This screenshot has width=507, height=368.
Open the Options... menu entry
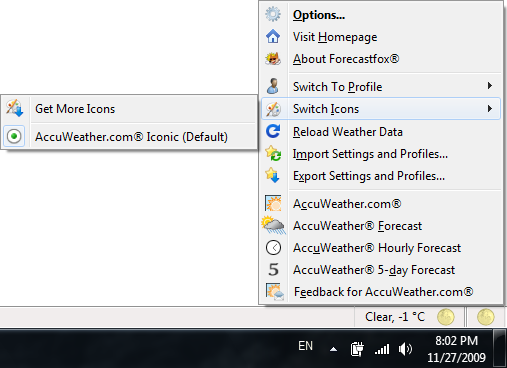[x=381, y=14]
